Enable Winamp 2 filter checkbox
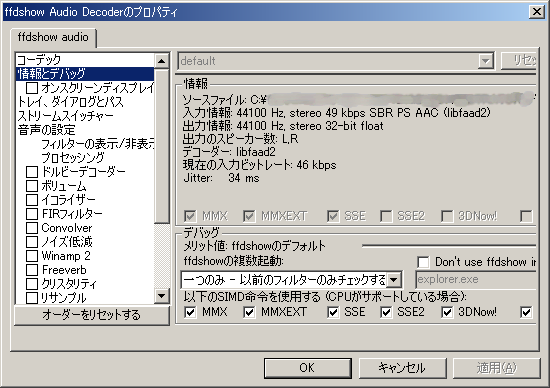550x388 pixels. (32, 256)
